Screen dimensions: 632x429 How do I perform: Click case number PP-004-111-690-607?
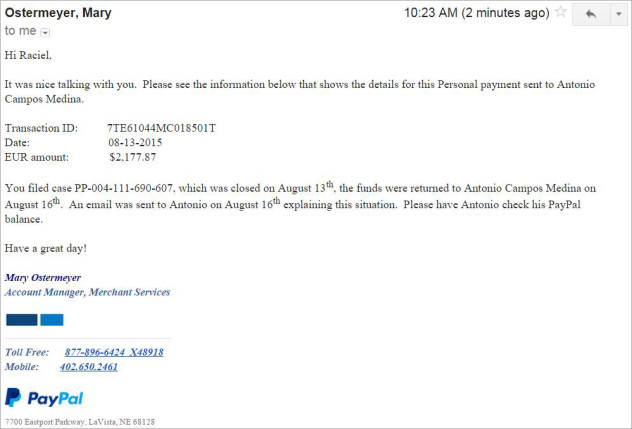124,188
